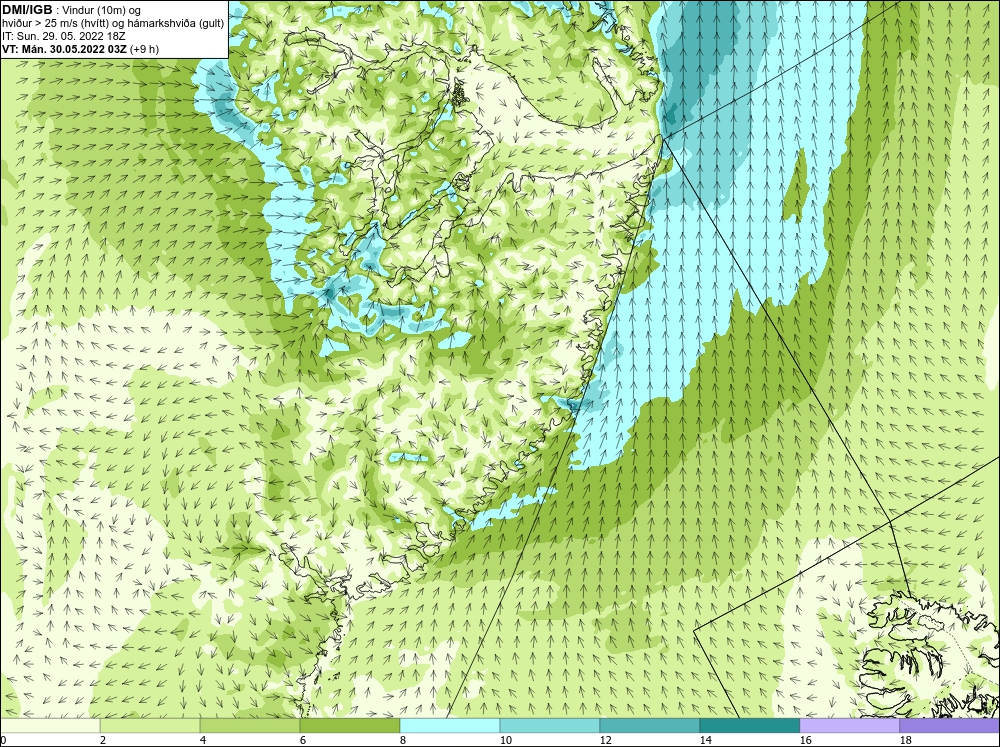Image resolution: width=1000 pixels, height=747 pixels.
Task: Click the DMI/IGB title text
Action: (27, 10)
